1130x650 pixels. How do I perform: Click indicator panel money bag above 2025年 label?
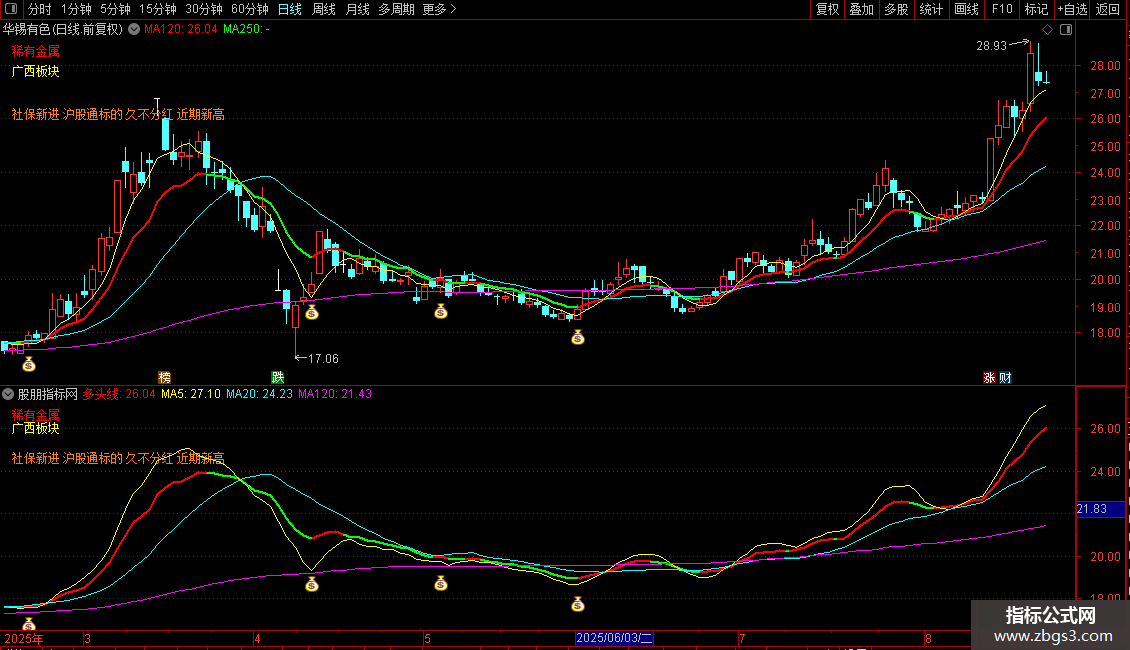pos(29,624)
